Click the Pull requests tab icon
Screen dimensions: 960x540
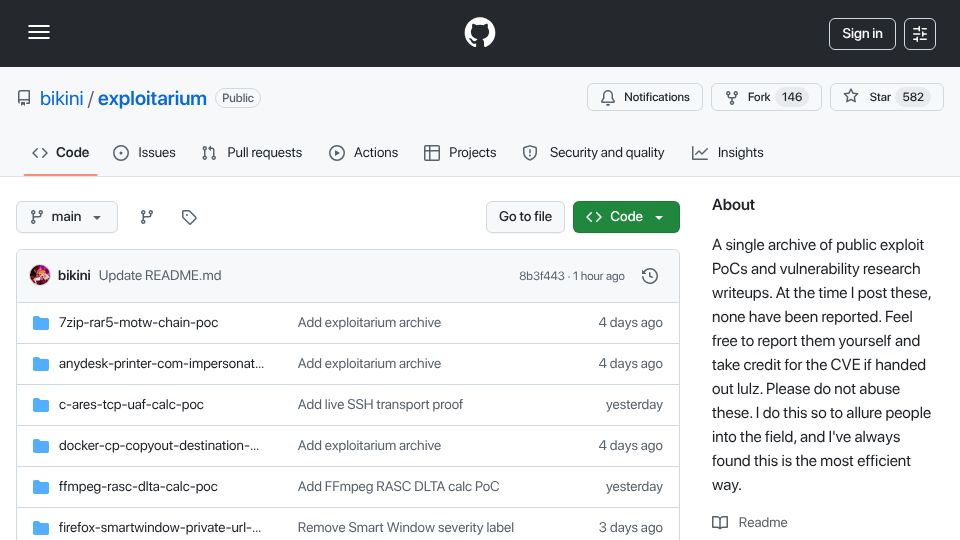coord(209,153)
